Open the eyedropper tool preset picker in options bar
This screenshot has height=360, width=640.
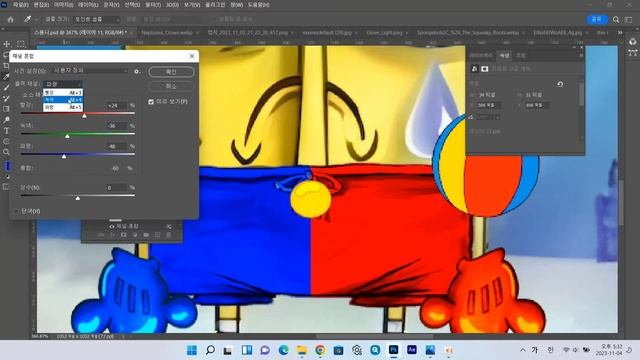(29, 19)
